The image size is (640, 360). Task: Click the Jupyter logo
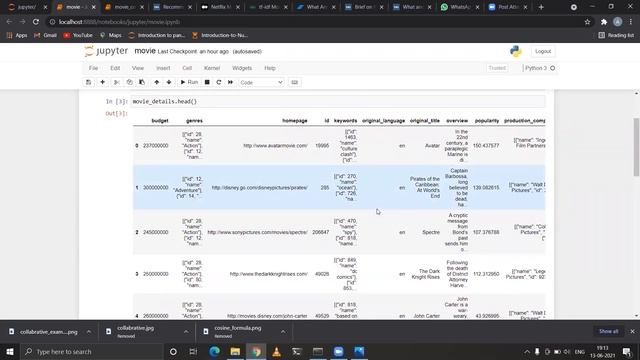click(106, 51)
